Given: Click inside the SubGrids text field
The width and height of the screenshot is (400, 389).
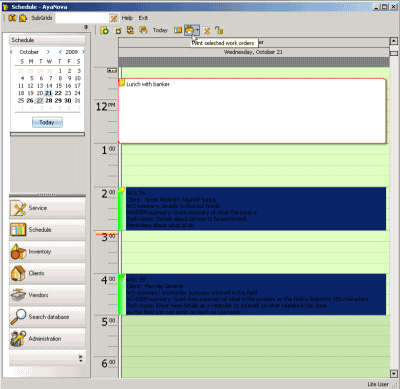Looking at the screenshot, I should pos(82,18).
